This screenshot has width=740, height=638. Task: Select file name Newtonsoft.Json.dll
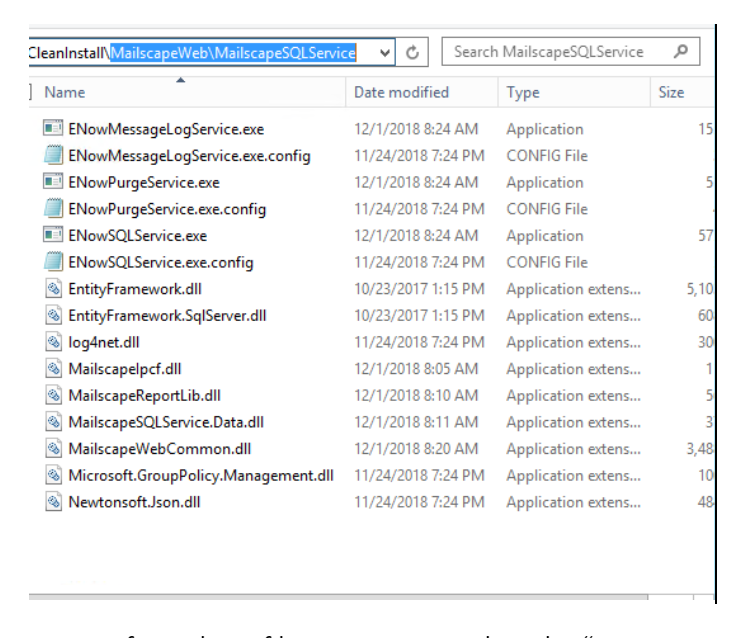[134, 503]
